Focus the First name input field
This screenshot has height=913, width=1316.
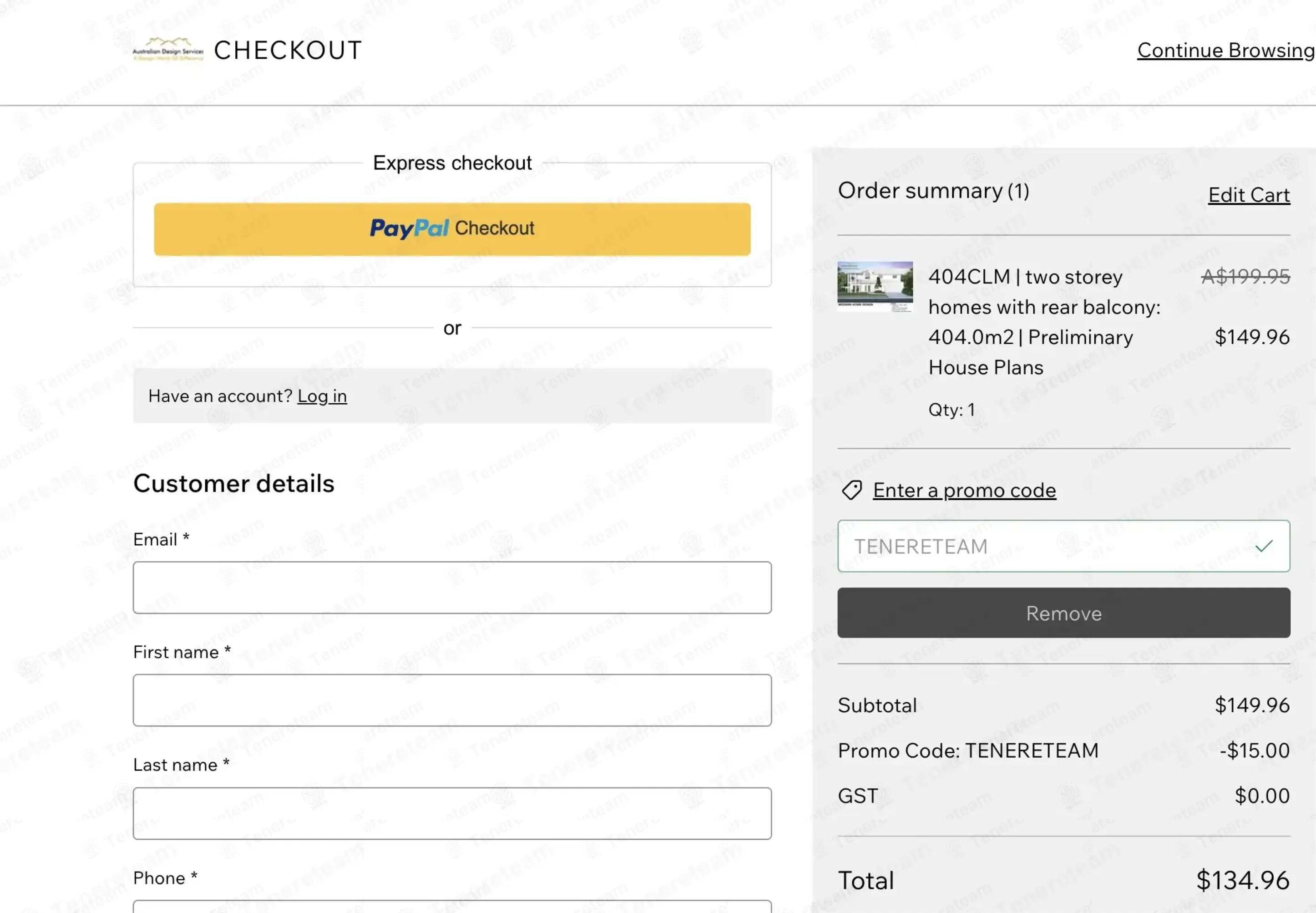tap(452, 700)
